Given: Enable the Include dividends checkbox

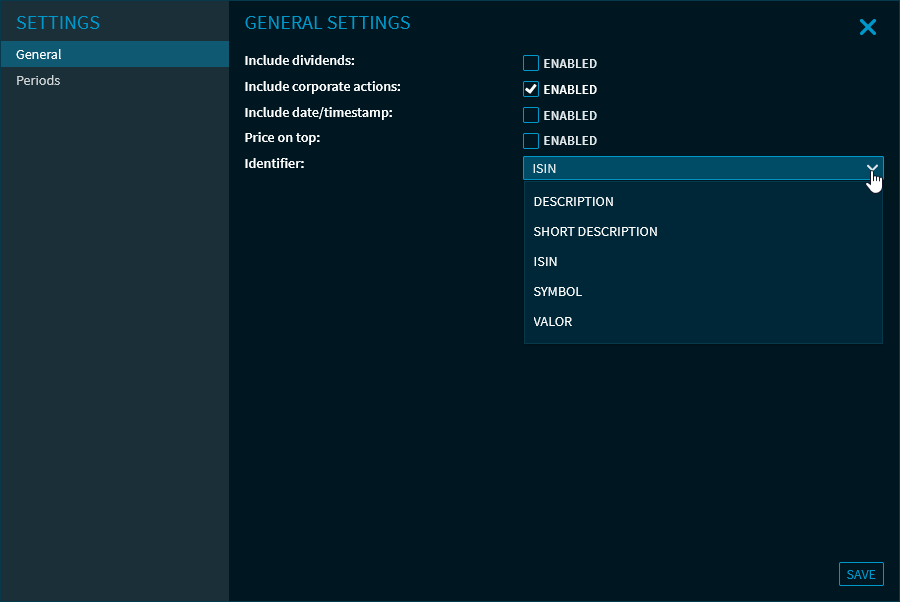Looking at the screenshot, I should pyautogui.click(x=531, y=63).
